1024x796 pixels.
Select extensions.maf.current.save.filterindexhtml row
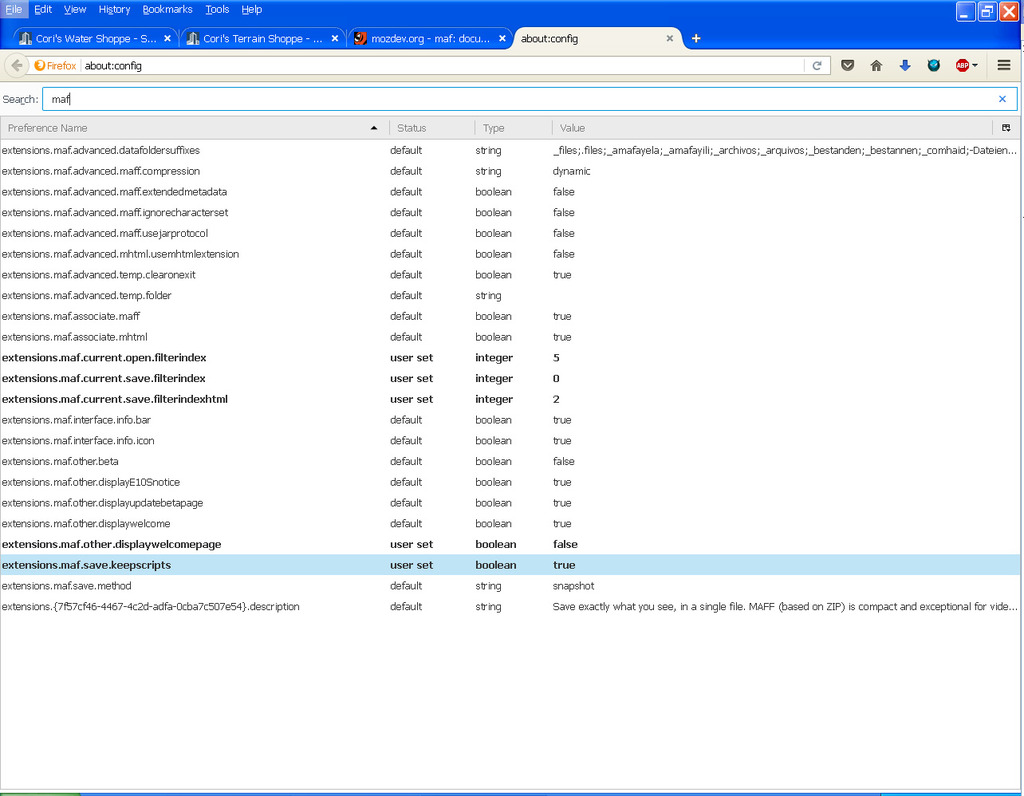510,399
